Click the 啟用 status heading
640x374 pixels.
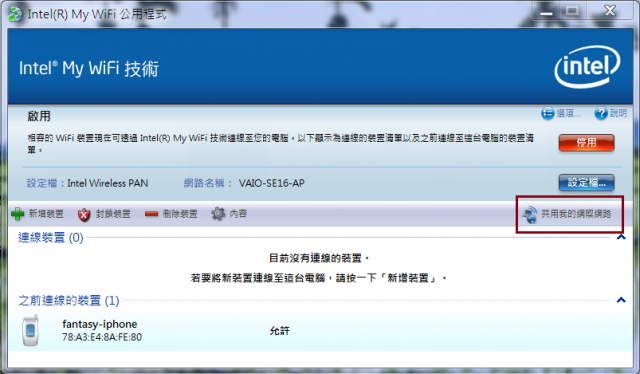point(39,116)
